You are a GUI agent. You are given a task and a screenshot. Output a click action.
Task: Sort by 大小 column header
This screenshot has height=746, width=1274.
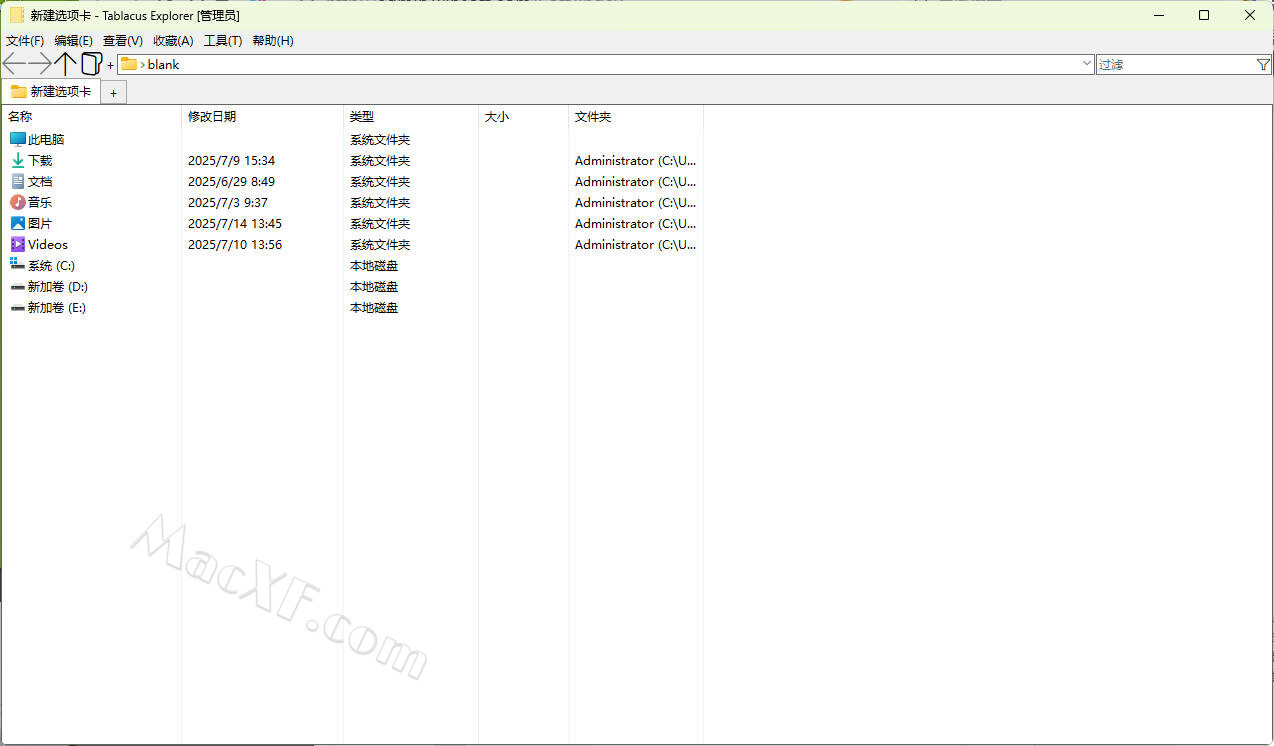[x=523, y=117]
